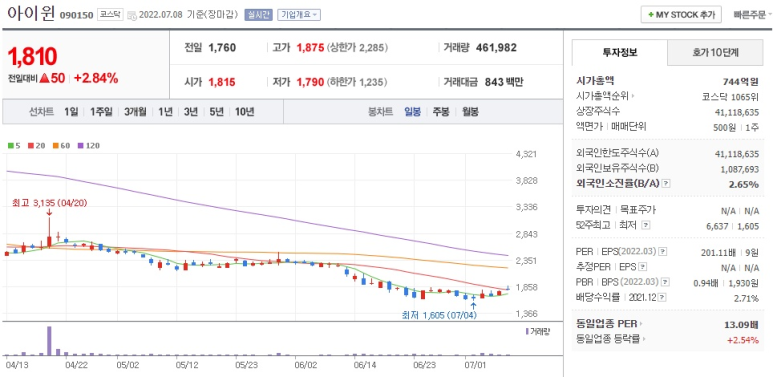Click the 액면가 label
This screenshot has height=377, width=773.
point(590,127)
